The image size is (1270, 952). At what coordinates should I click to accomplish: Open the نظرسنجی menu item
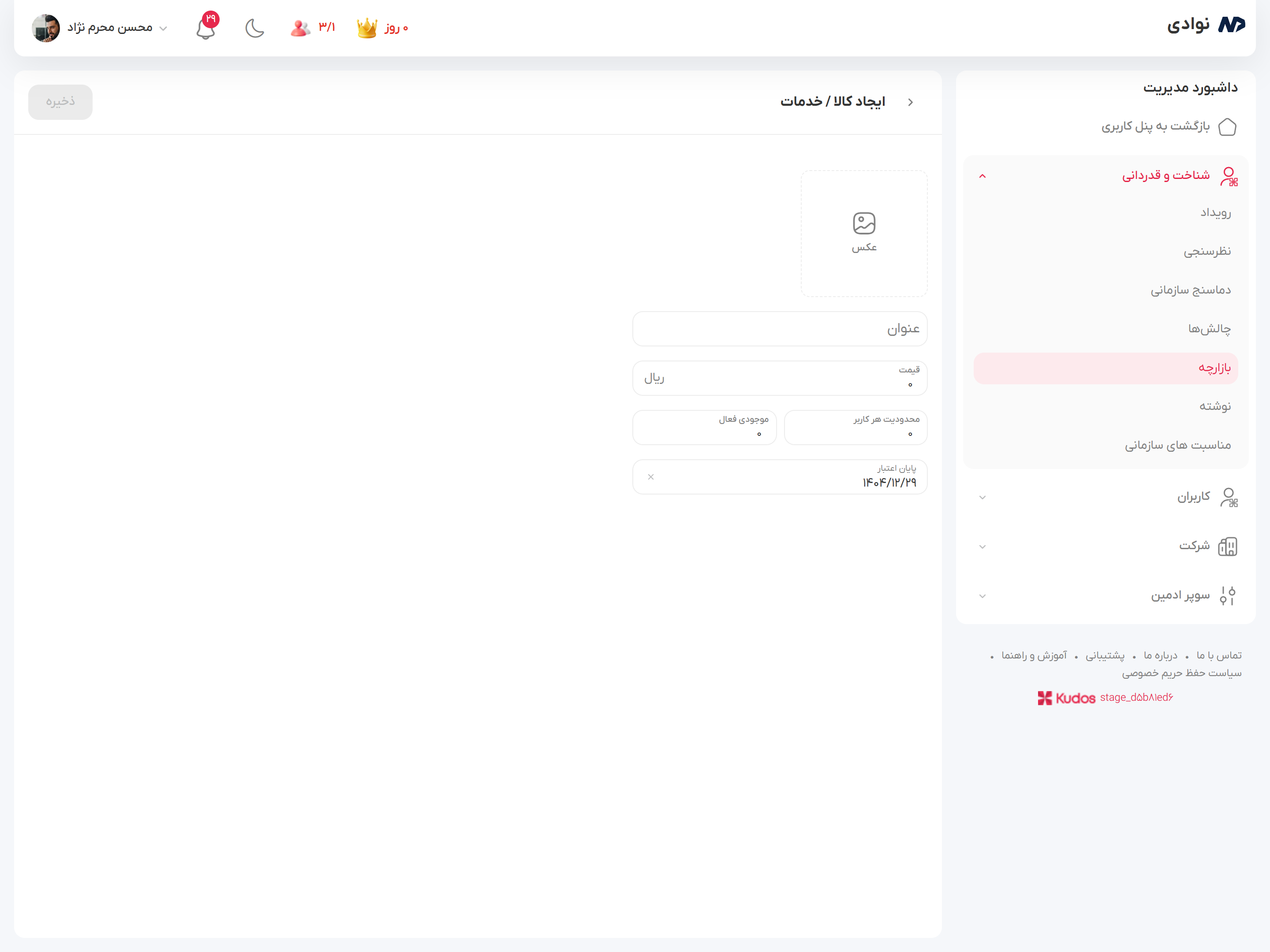click(x=1207, y=251)
